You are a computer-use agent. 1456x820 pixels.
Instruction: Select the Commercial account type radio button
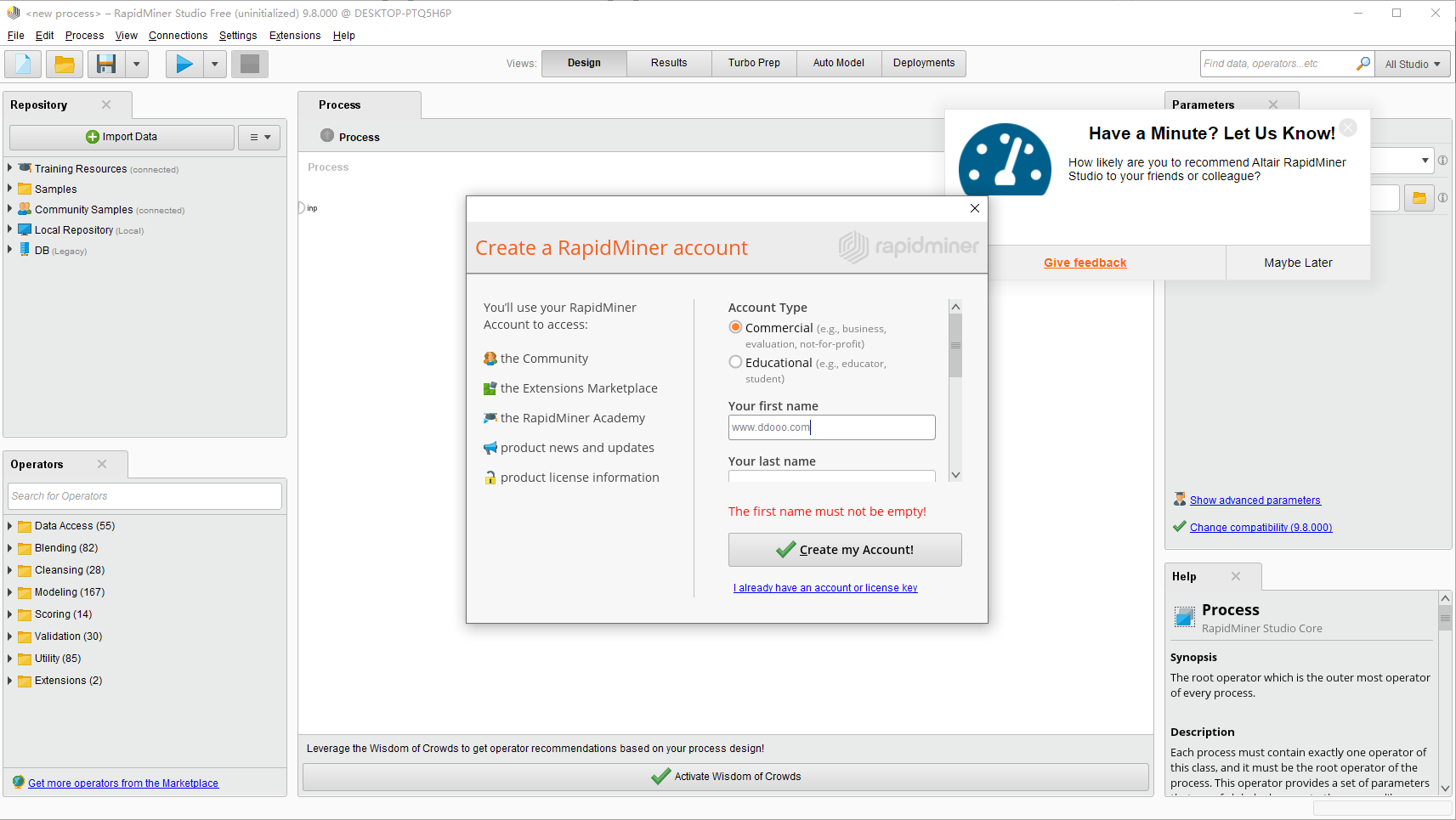[x=734, y=326]
